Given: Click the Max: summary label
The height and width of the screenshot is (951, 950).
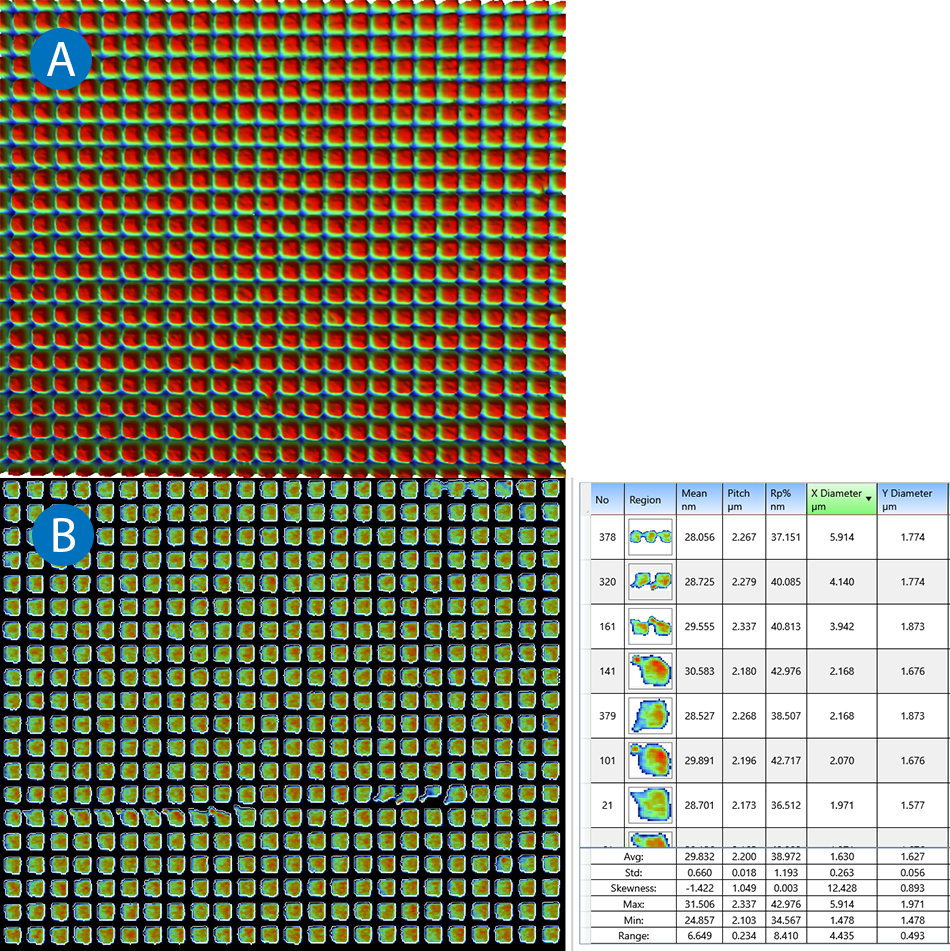Looking at the screenshot, I should coord(633,904).
